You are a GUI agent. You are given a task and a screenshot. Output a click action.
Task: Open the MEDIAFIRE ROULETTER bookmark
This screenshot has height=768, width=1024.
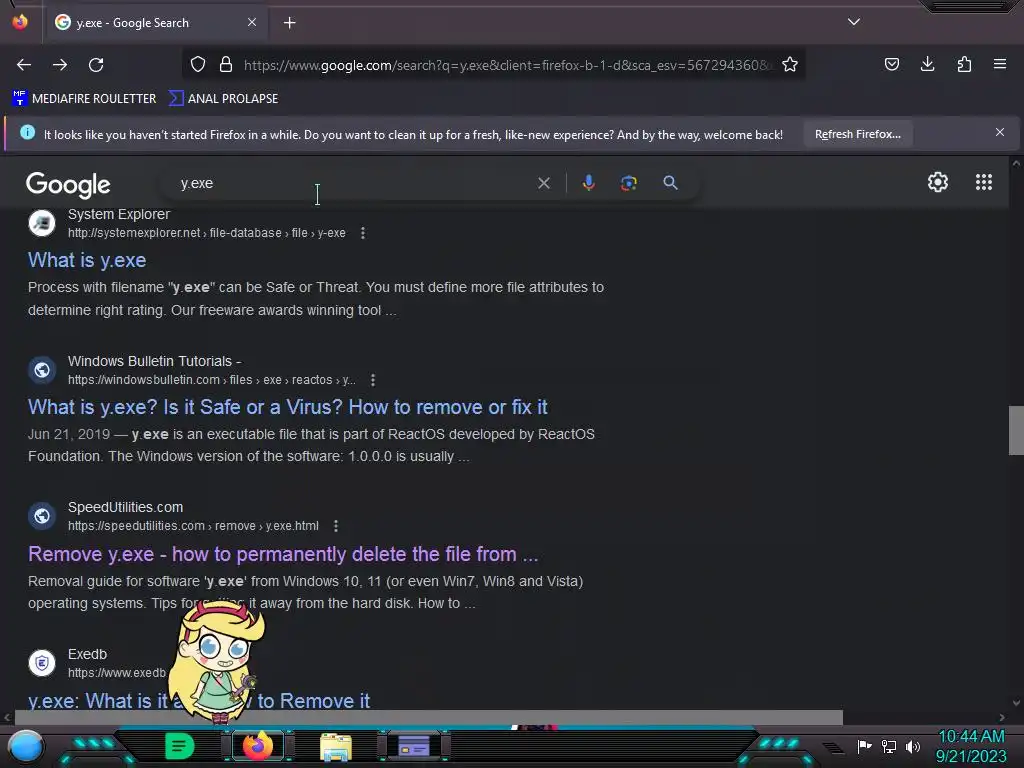(84, 99)
